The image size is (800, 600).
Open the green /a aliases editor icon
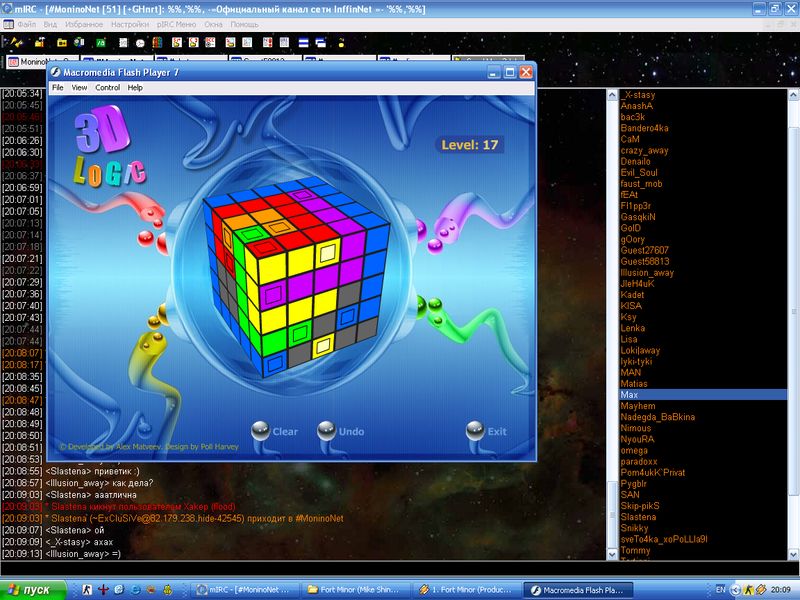tap(101, 42)
